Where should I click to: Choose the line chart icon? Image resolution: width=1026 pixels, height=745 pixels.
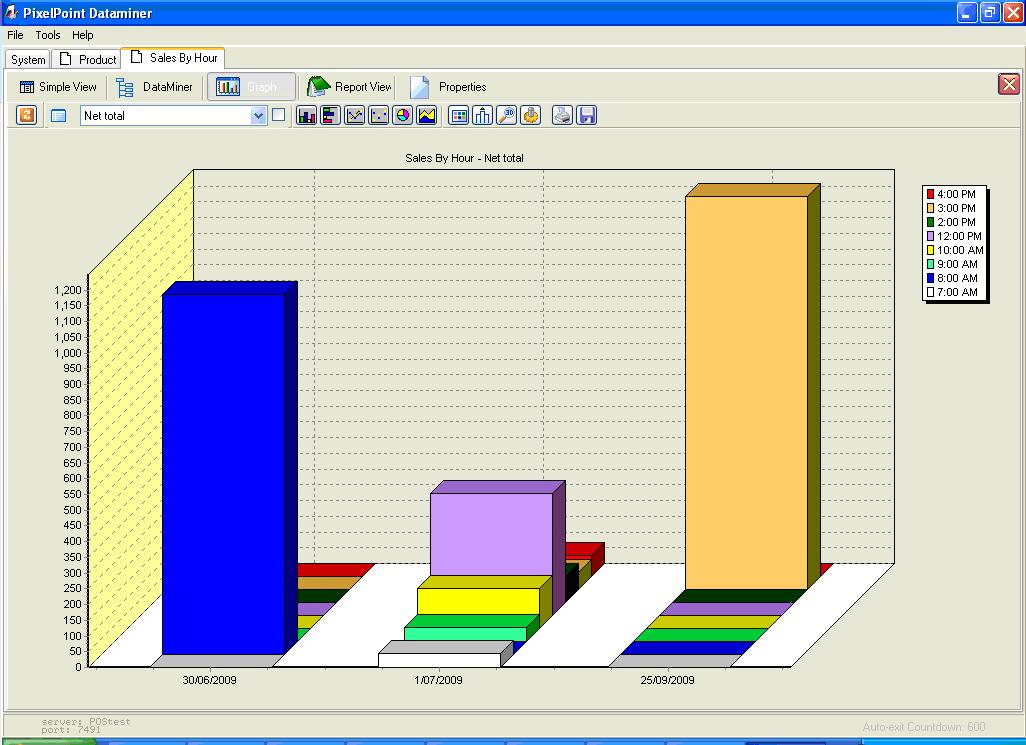click(x=354, y=115)
